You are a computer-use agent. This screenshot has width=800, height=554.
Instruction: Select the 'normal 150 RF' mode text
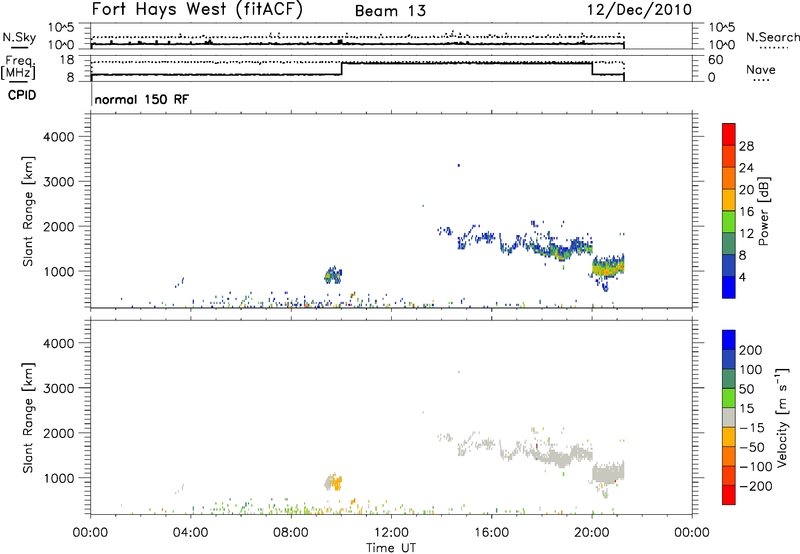(x=141, y=99)
